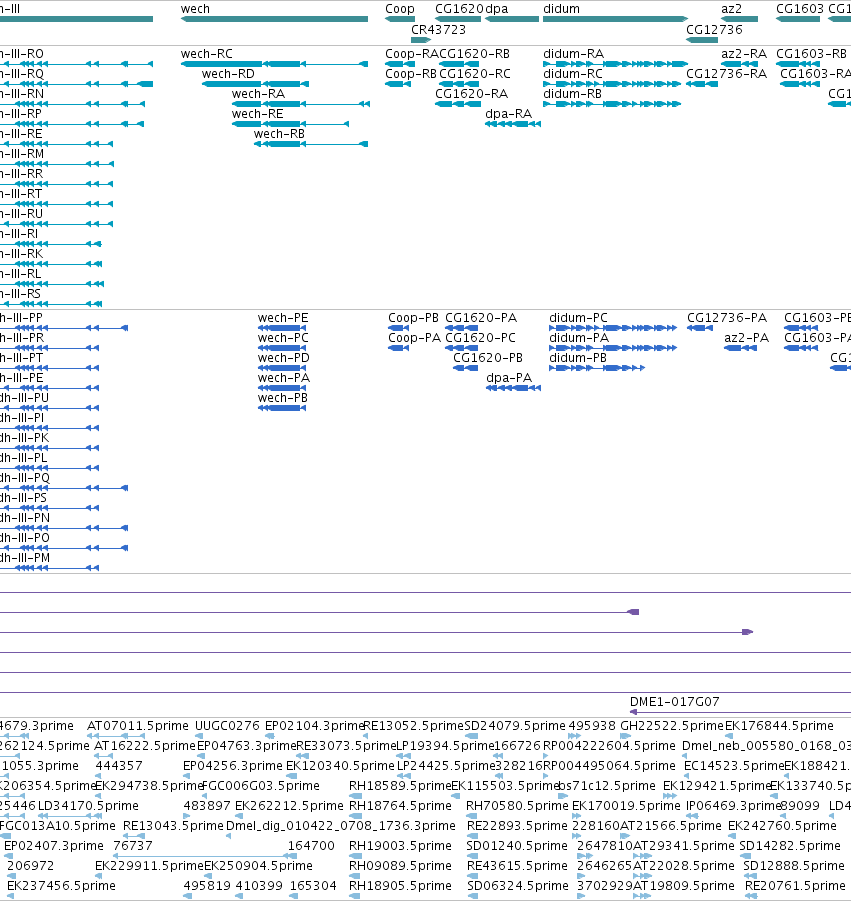This screenshot has height=901, width=851.
Task: Open the didum-RA transcript label
Action: [x=573, y=53]
